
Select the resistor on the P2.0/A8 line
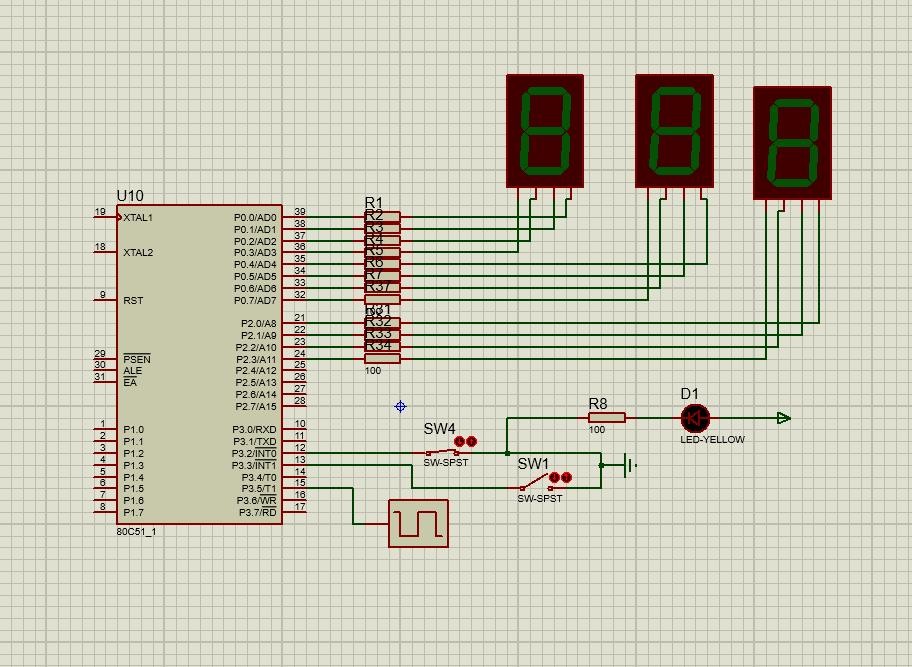382,323
